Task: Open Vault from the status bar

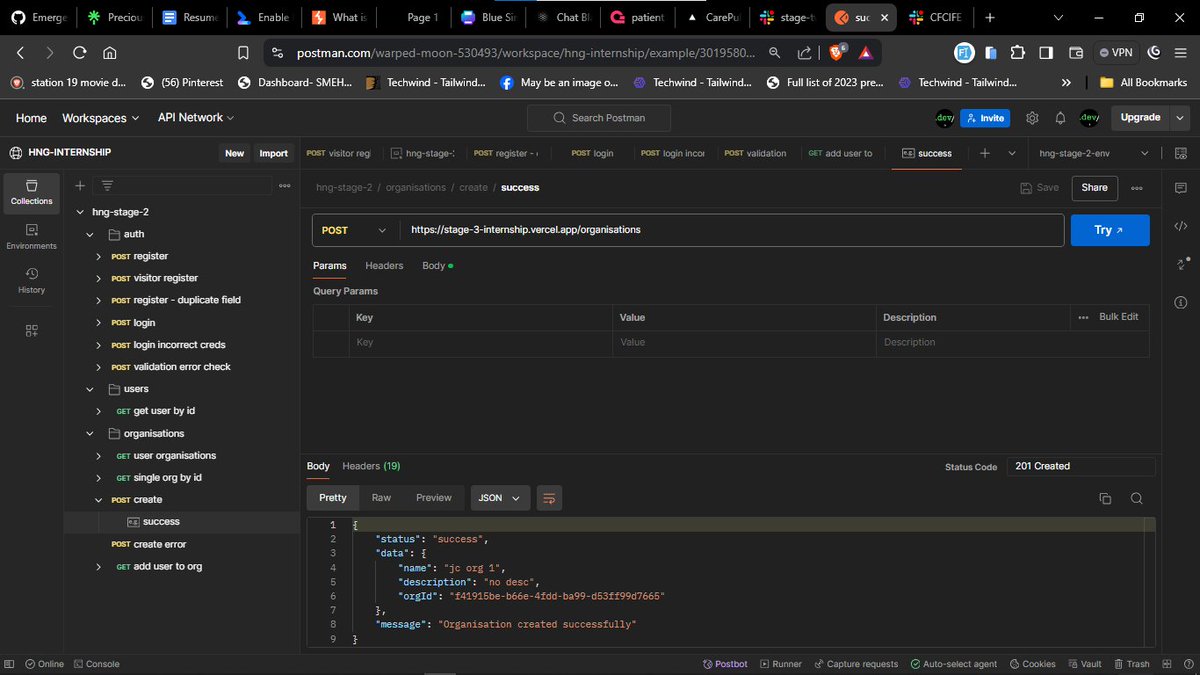Action: pyautogui.click(x=1084, y=664)
